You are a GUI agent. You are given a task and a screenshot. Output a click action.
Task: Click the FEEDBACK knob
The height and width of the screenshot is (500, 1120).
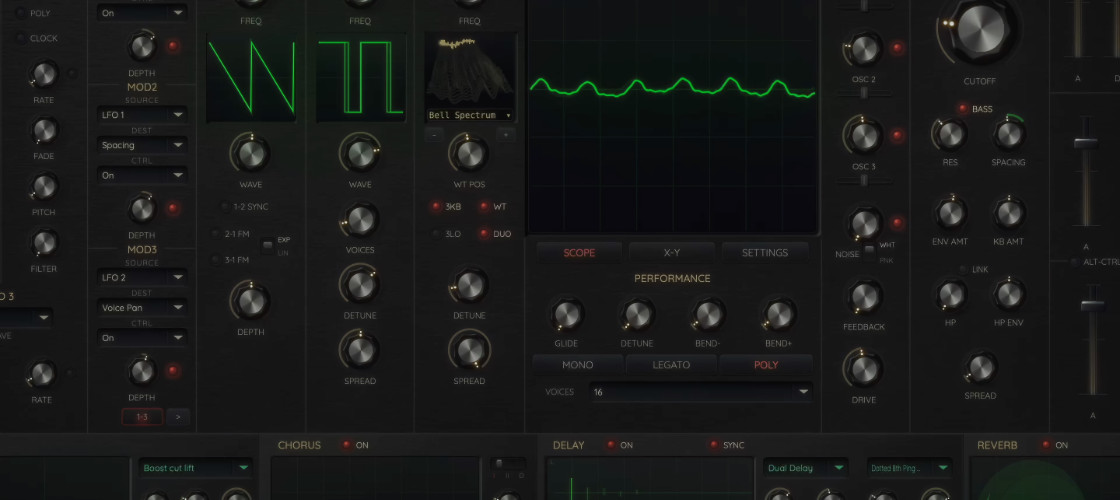864,297
